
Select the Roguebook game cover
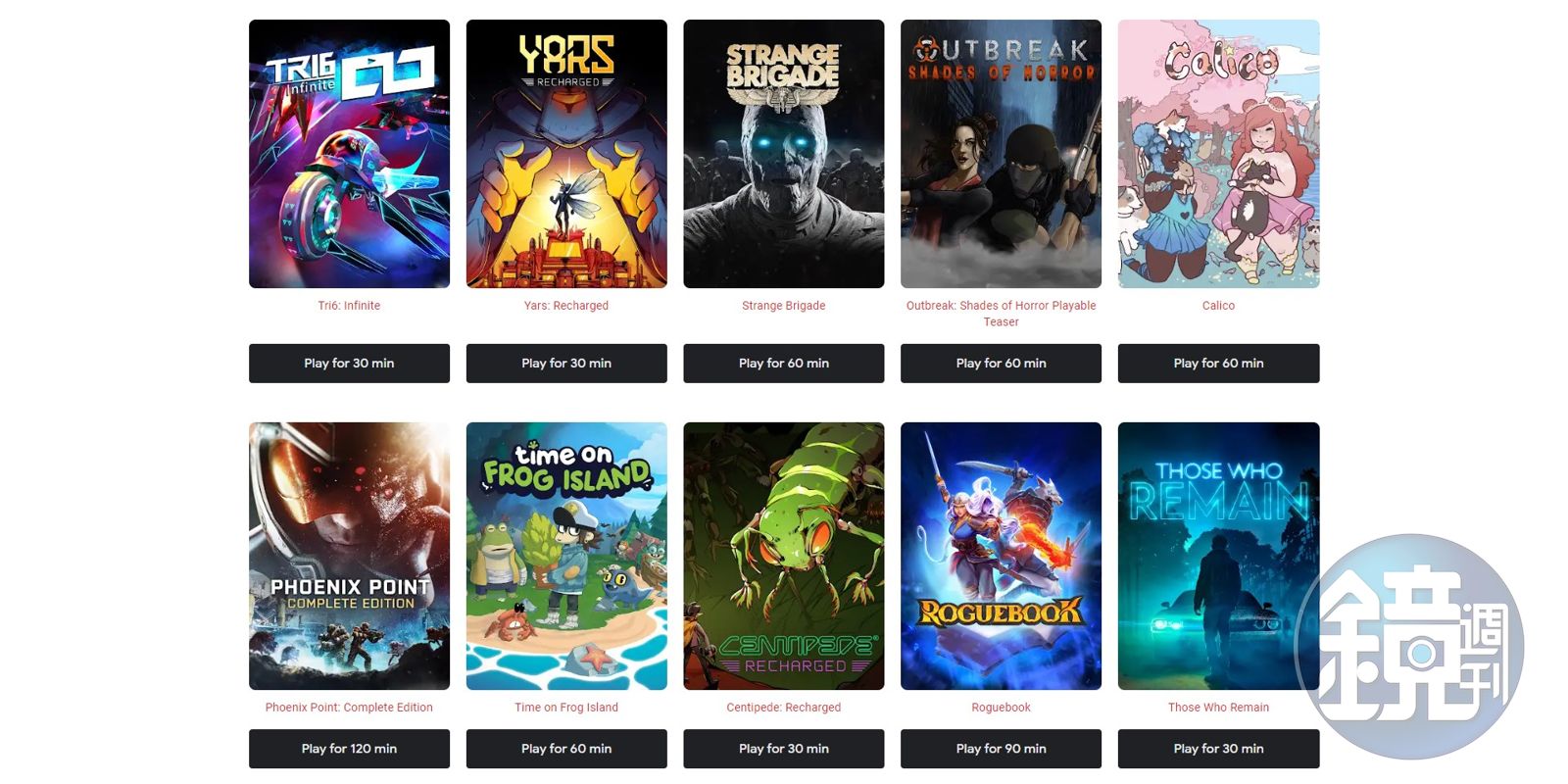1001,556
